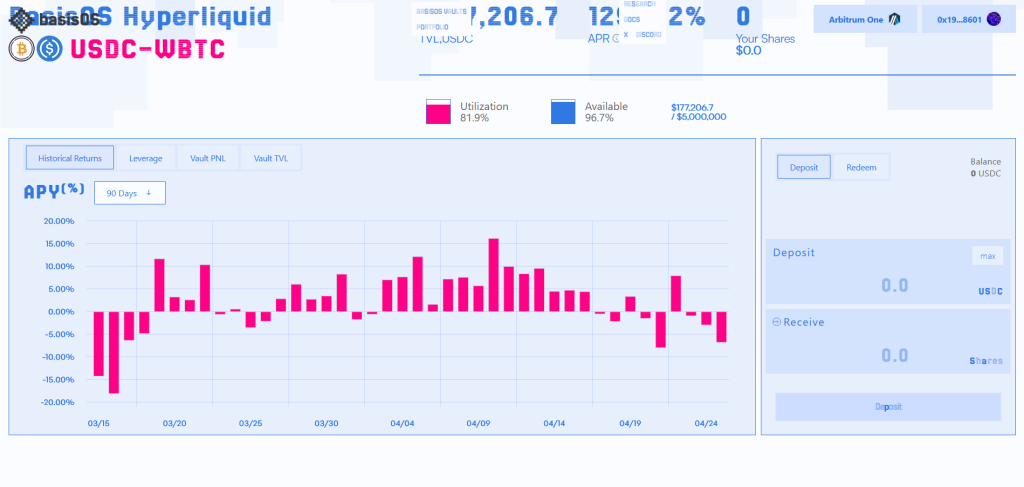Open the BasisOS Vaults nav link

point(441,12)
